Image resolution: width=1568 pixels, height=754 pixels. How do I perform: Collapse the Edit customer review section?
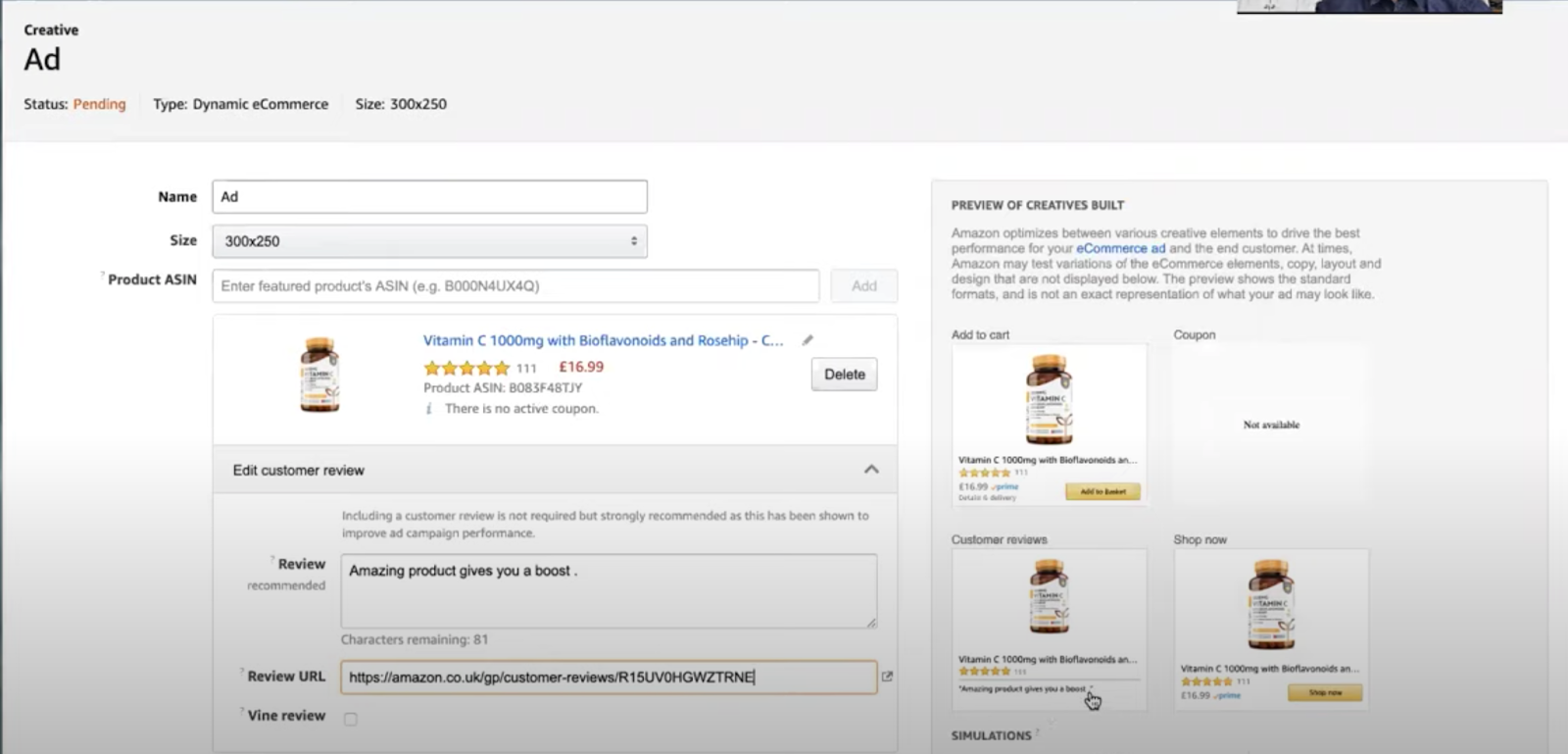tap(871, 470)
